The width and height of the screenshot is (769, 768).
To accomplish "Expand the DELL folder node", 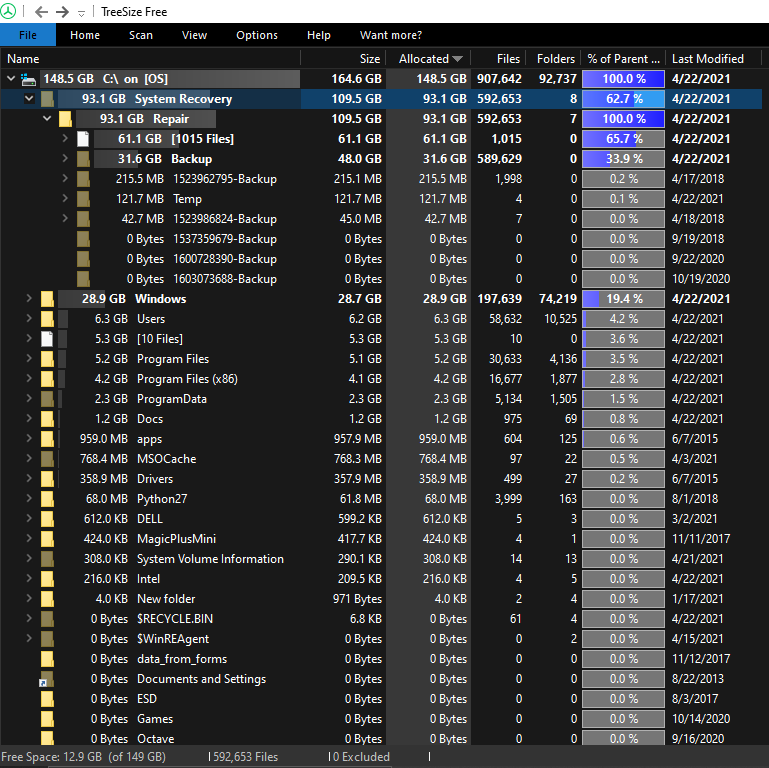I will [29, 518].
